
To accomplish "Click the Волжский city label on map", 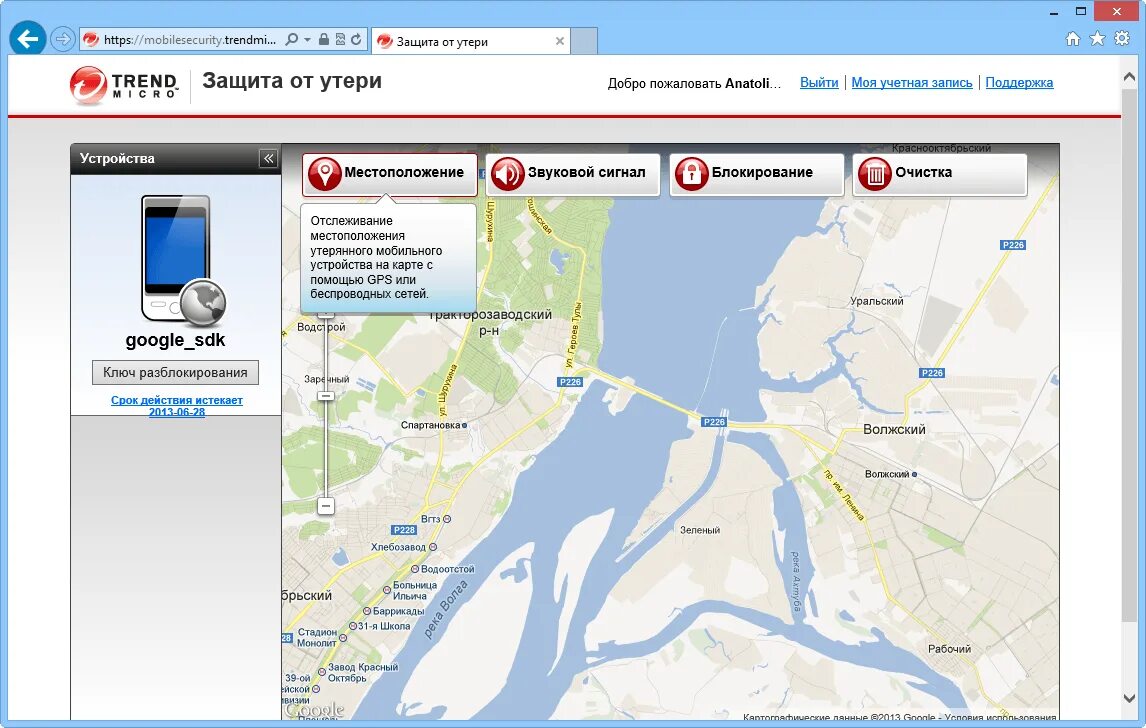I will pos(895,430).
